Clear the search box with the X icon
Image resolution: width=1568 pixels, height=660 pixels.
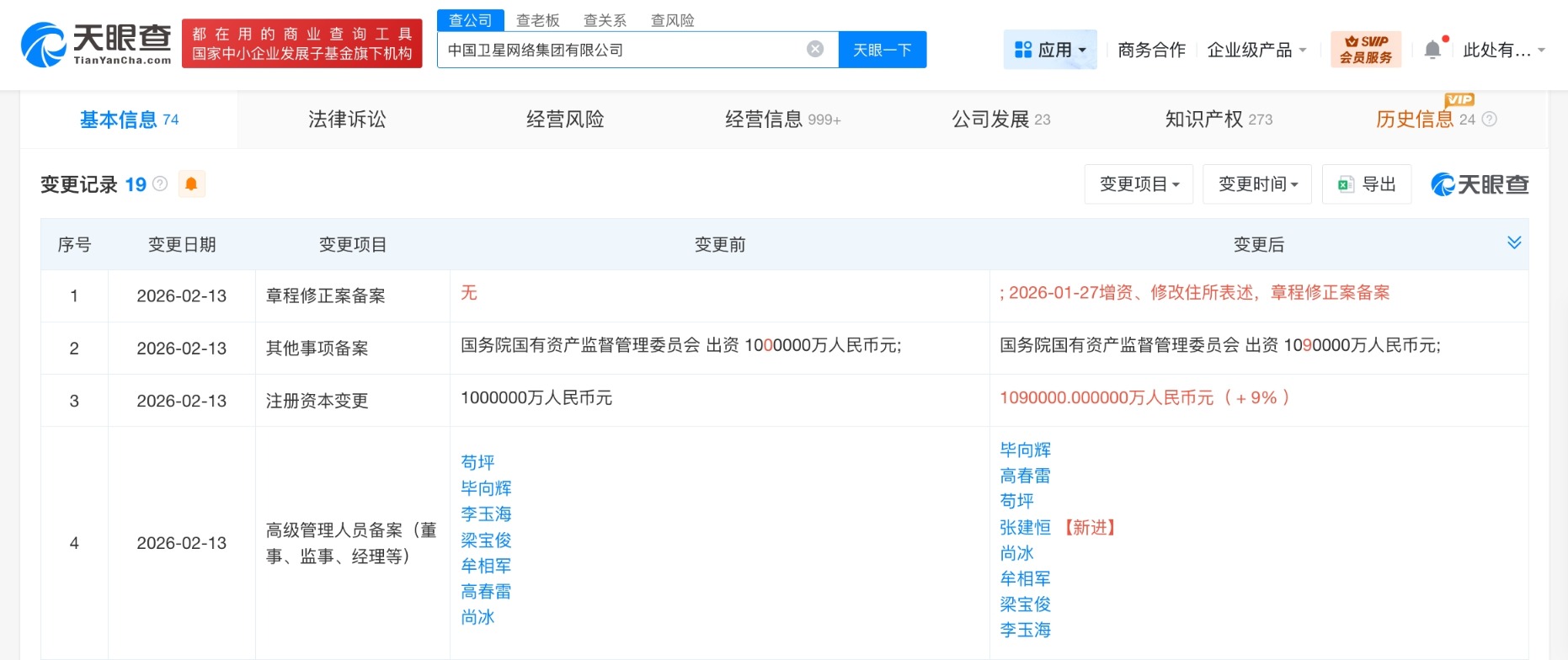point(814,49)
